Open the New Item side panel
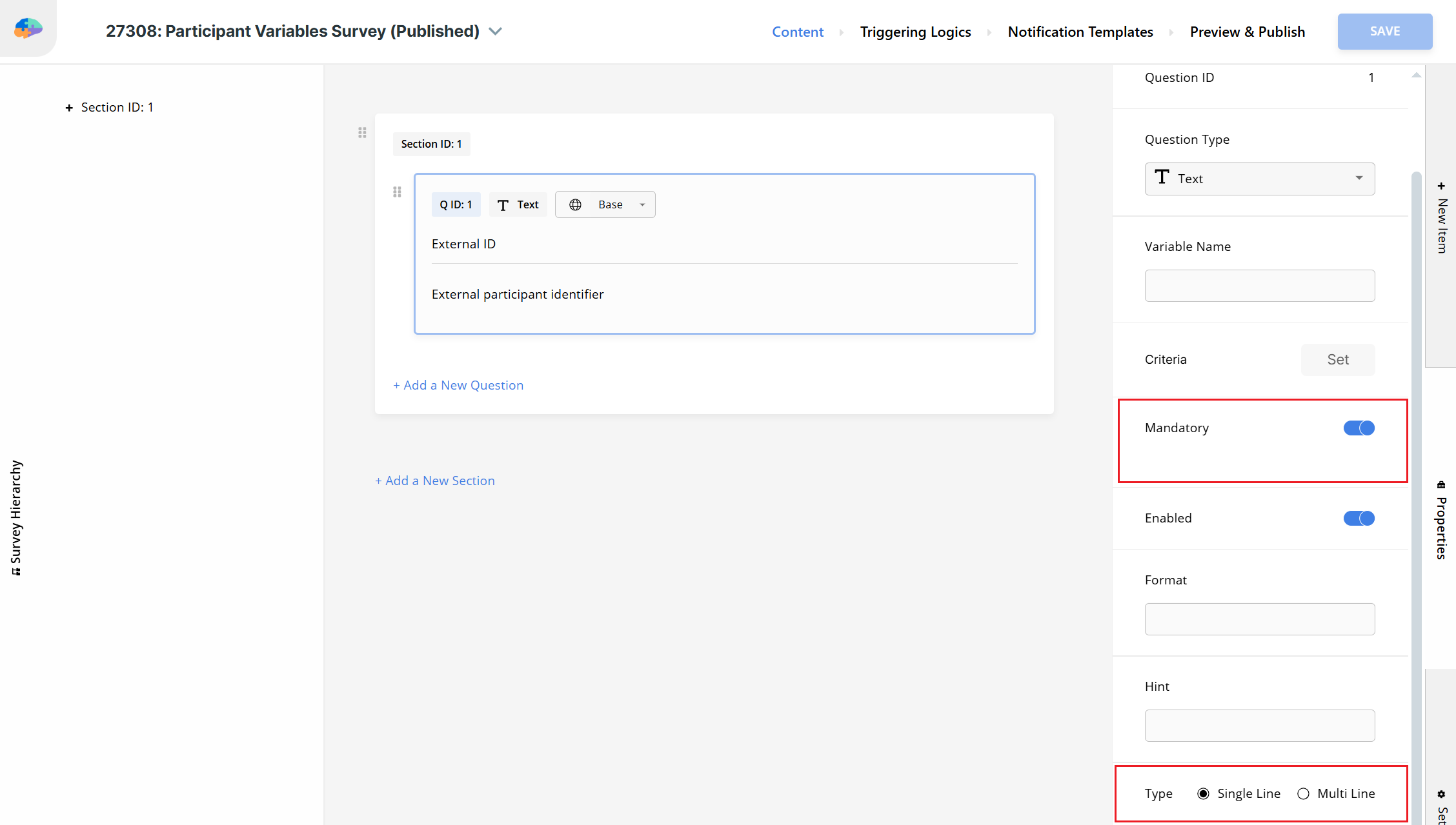The width and height of the screenshot is (1456, 825). [1442, 218]
